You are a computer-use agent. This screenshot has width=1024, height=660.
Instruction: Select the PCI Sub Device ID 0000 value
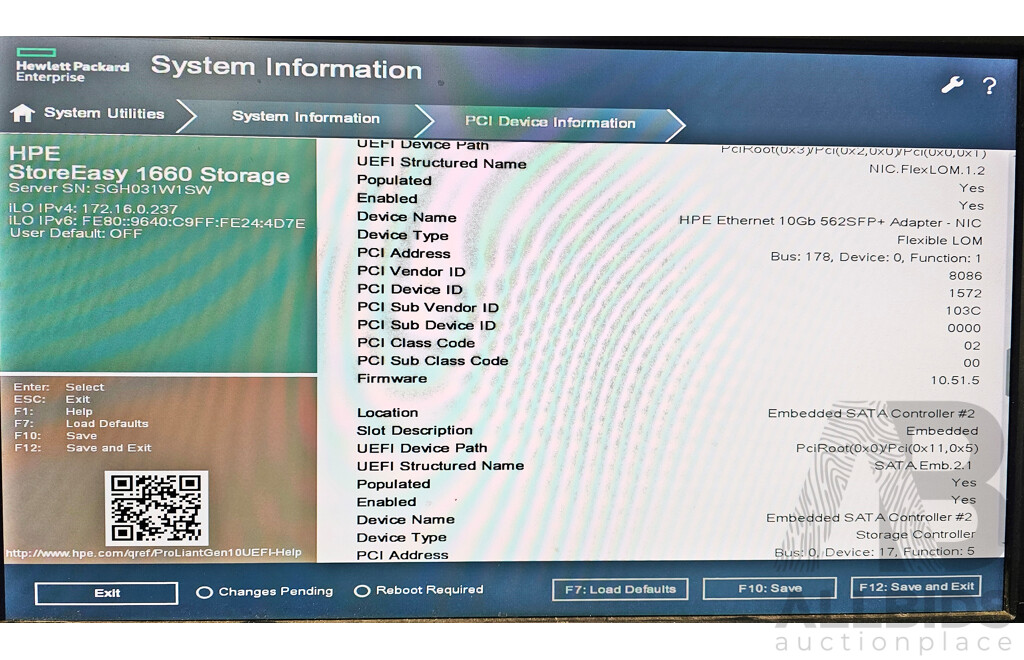pyautogui.click(x=964, y=328)
